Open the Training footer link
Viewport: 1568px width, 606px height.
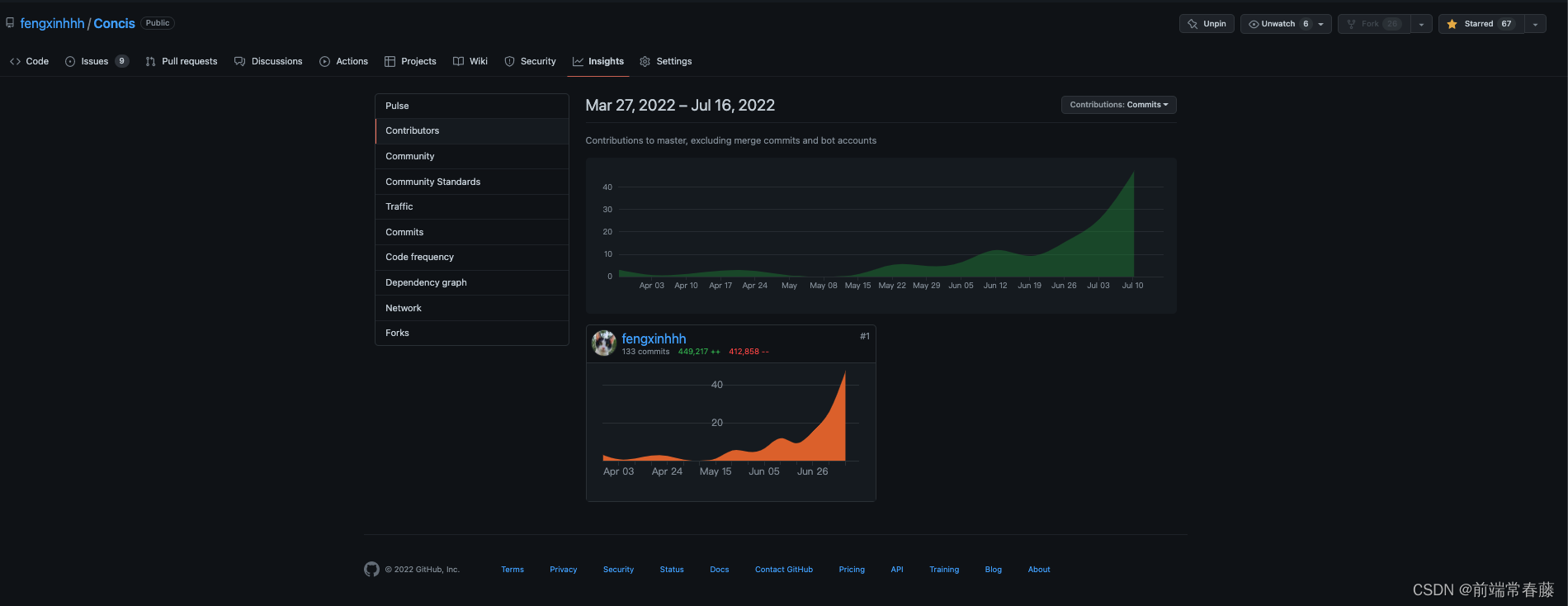coord(944,570)
